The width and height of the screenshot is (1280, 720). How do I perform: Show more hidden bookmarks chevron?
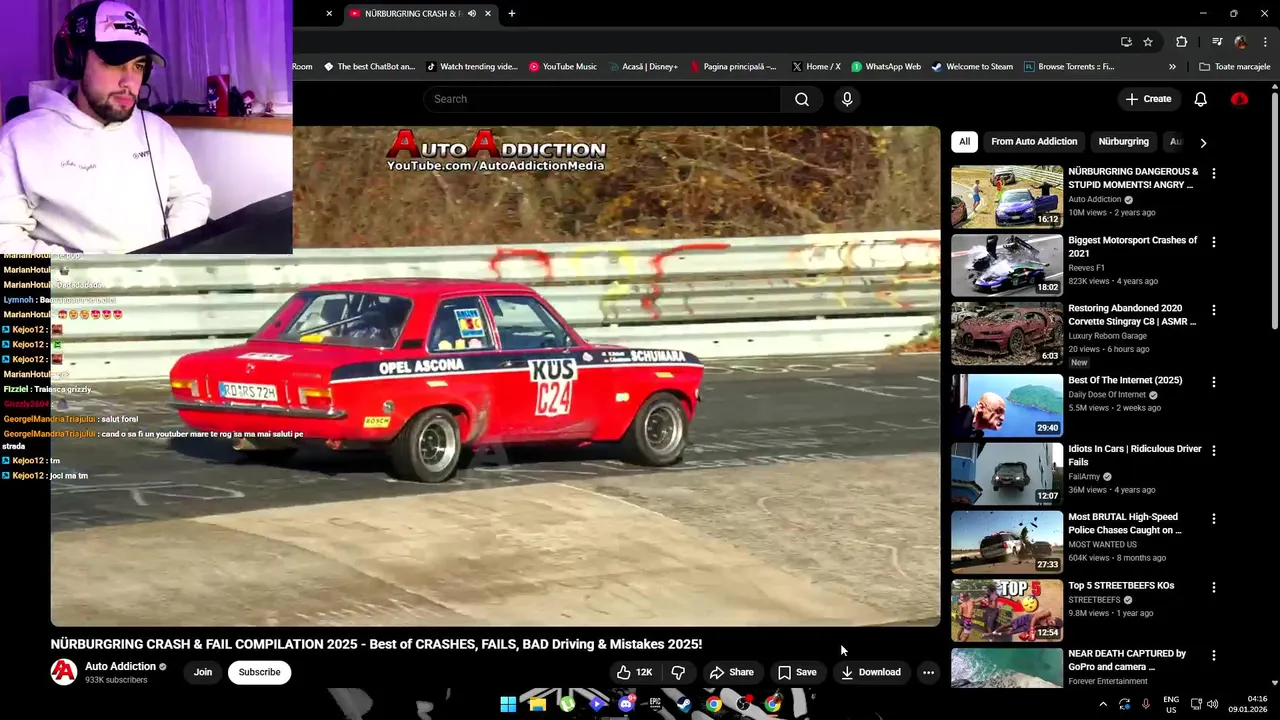point(1172,67)
